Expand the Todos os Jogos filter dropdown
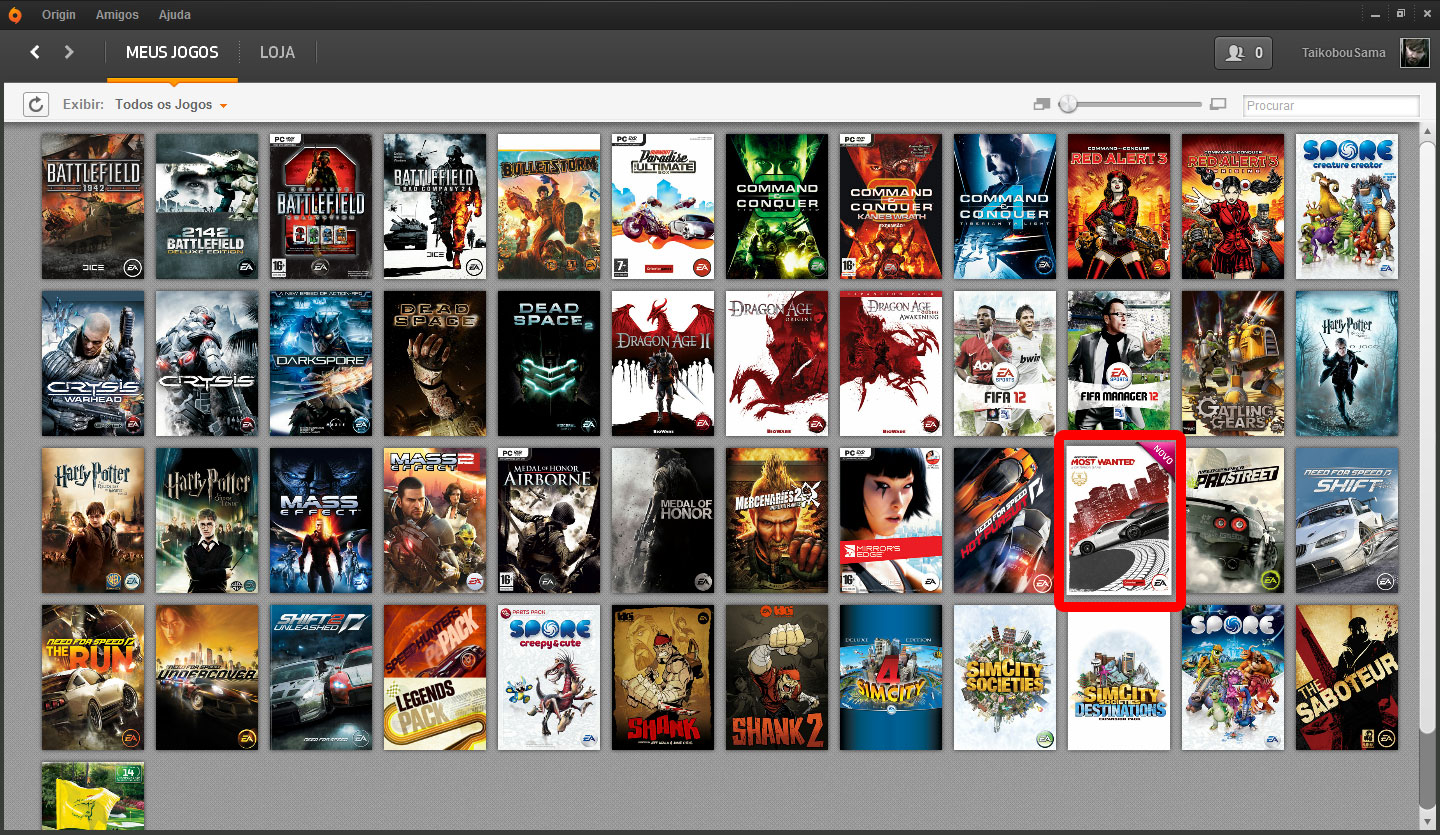Screen dimensions: 1440x835 [171, 105]
